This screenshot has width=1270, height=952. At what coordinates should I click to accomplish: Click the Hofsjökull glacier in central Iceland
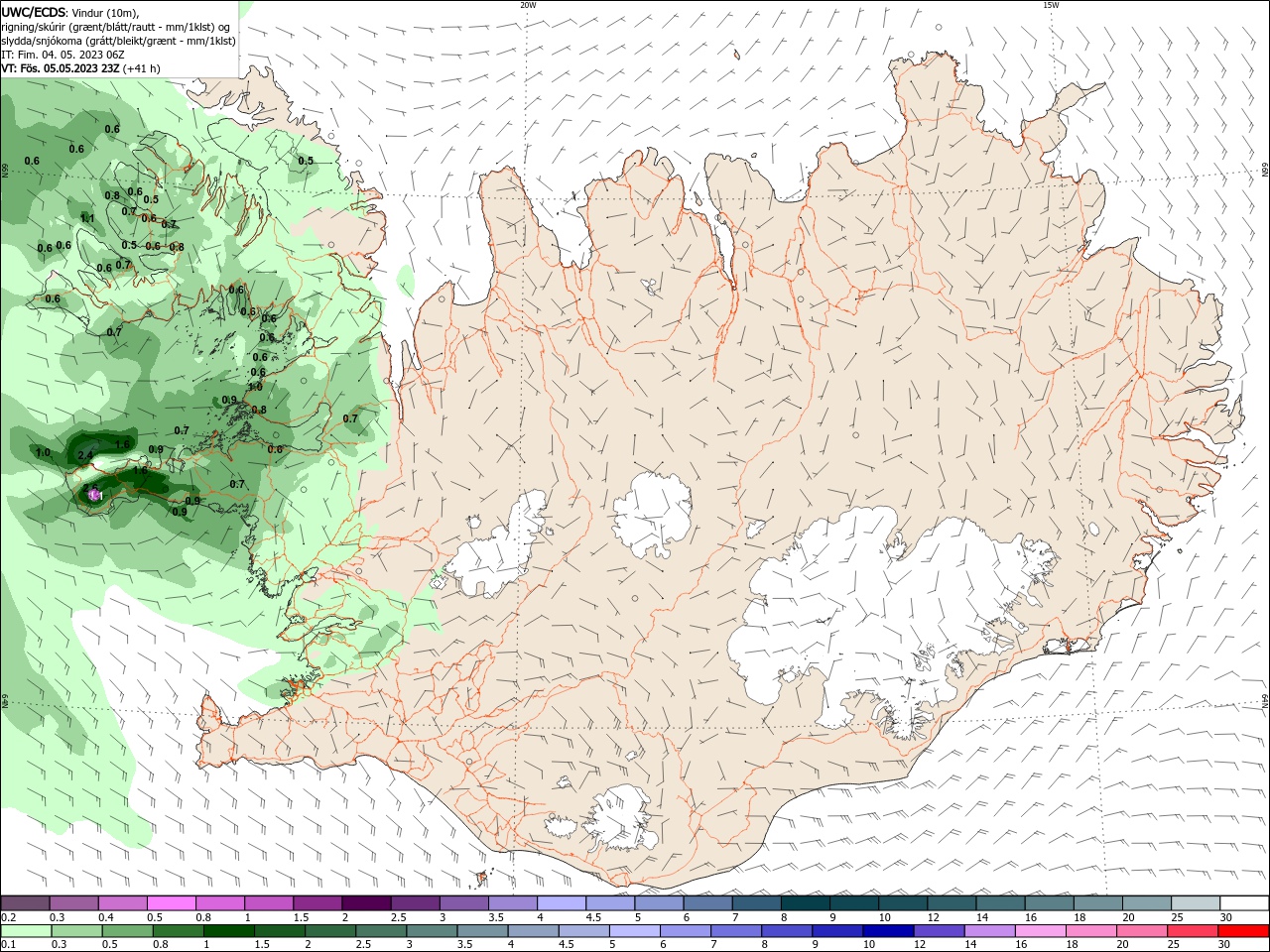[652, 514]
